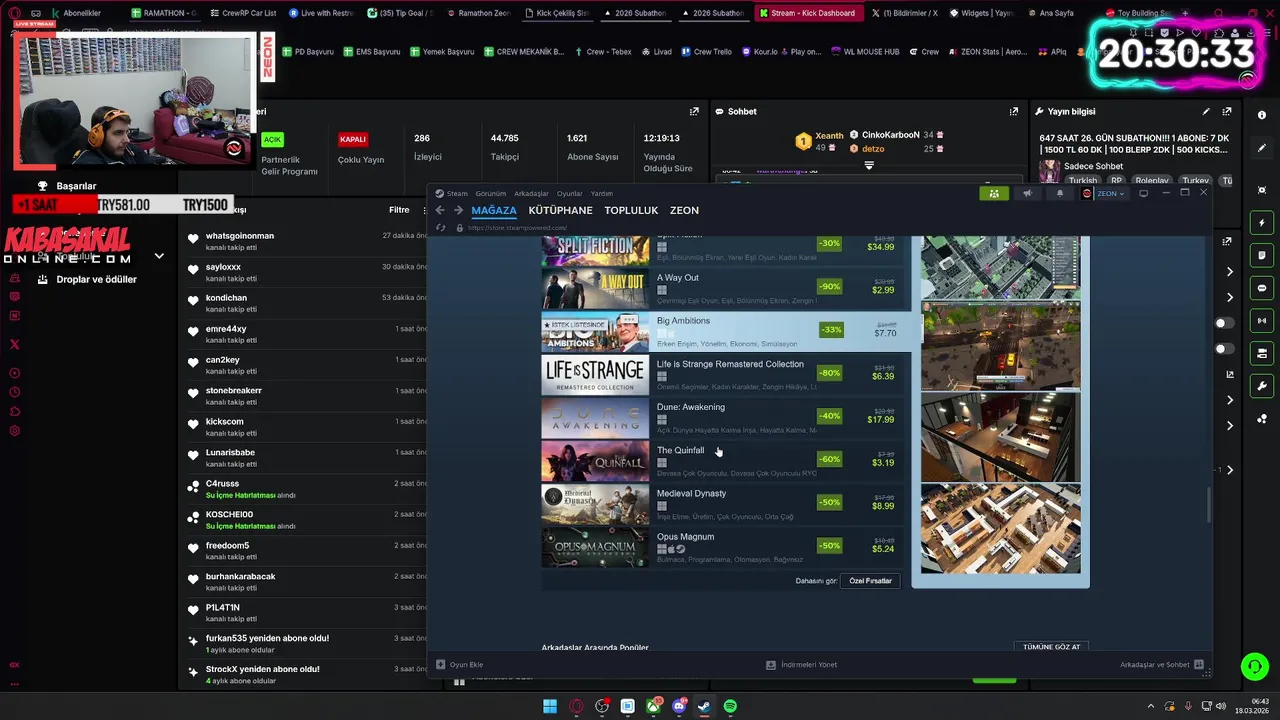The image size is (1280, 720).
Task: Pop out the Yayın bilgisi panel
Action: tap(1227, 111)
